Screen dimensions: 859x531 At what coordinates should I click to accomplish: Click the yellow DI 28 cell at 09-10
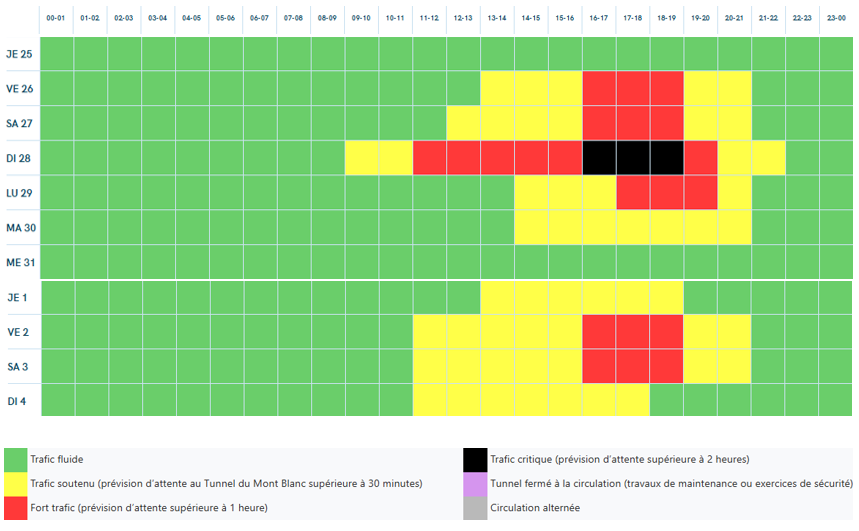click(361, 158)
